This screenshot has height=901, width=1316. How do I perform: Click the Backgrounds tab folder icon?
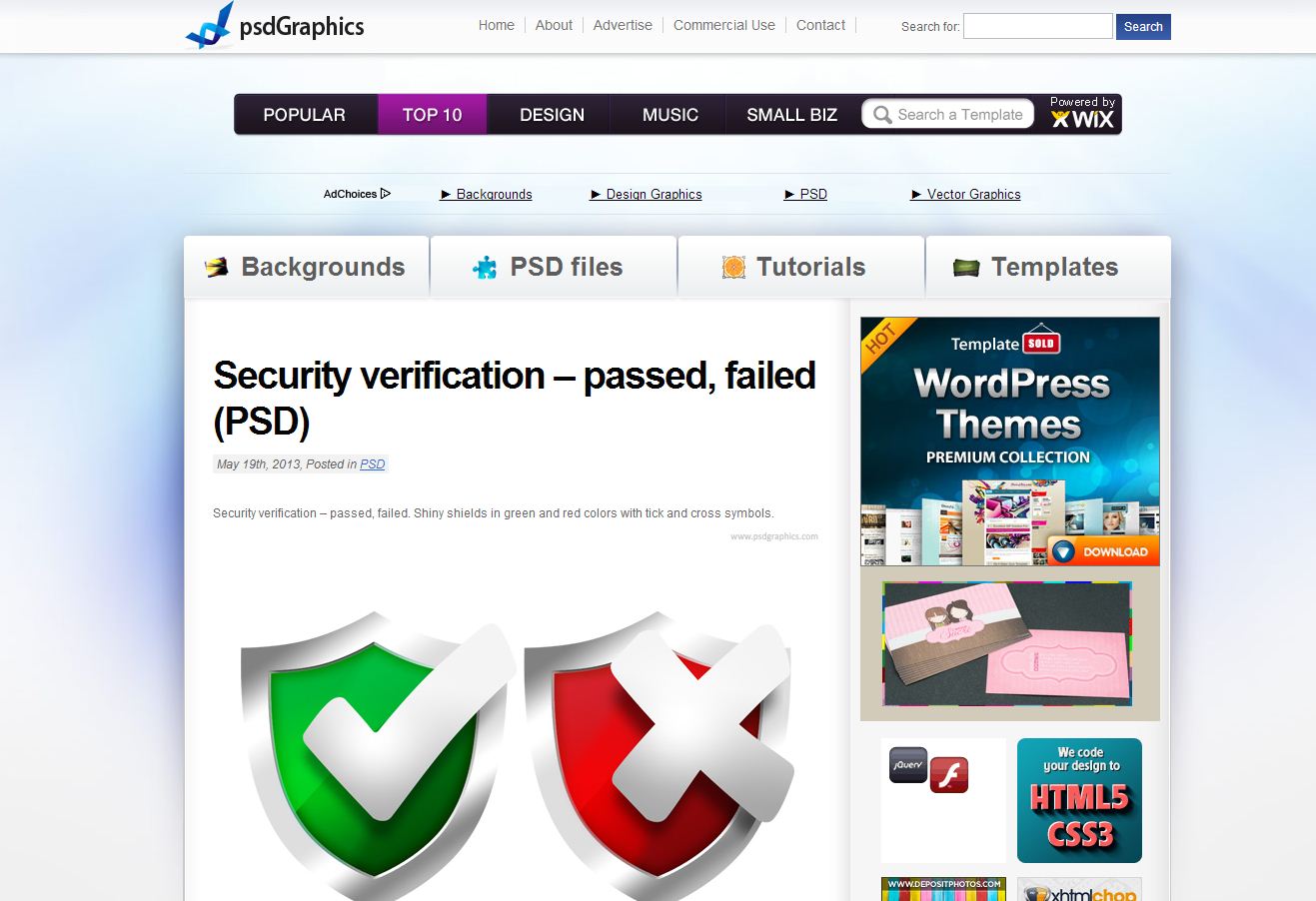pos(216,267)
